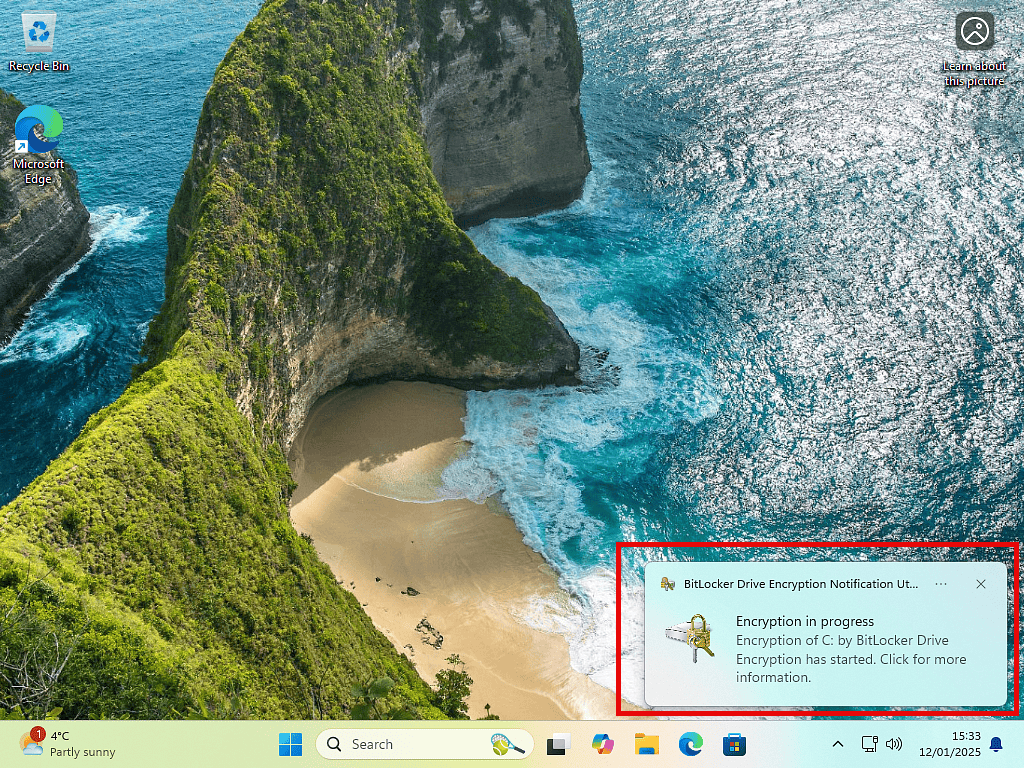Image resolution: width=1024 pixels, height=768 pixels.
Task: Open Microsoft Store from the taskbar
Action: pyautogui.click(x=735, y=744)
